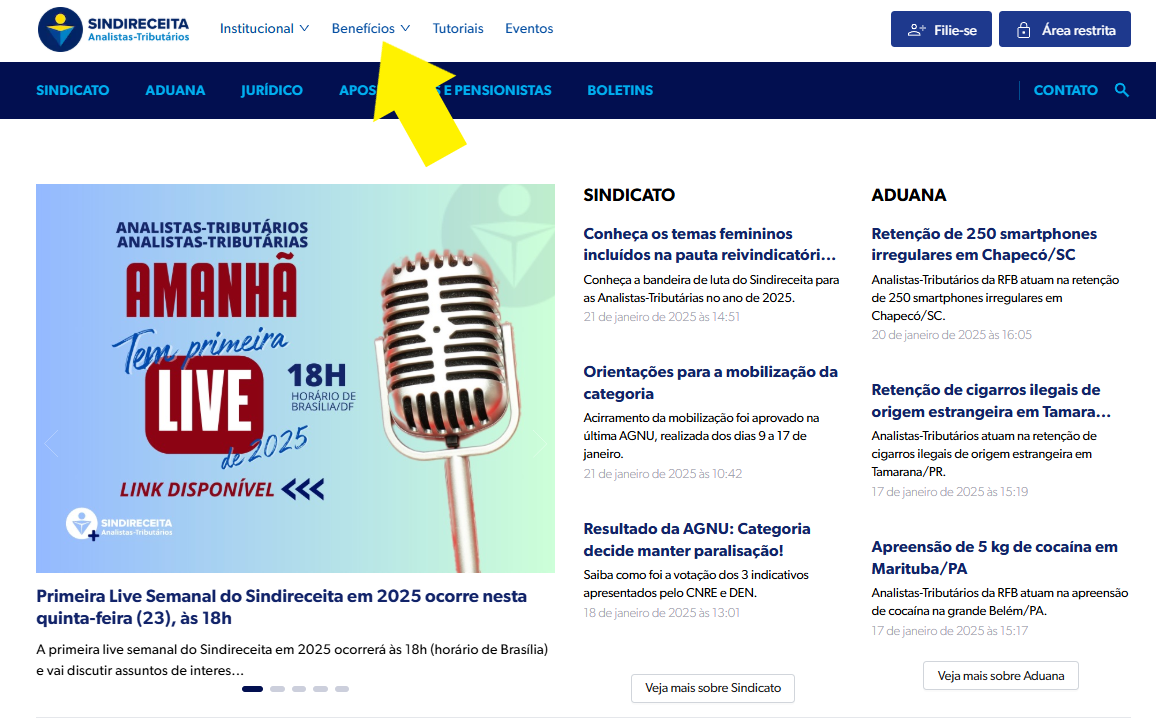Open article about 250 smartphones retention
Image resolution: width=1156 pixels, height=722 pixels.
pyautogui.click(x=984, y=244)
